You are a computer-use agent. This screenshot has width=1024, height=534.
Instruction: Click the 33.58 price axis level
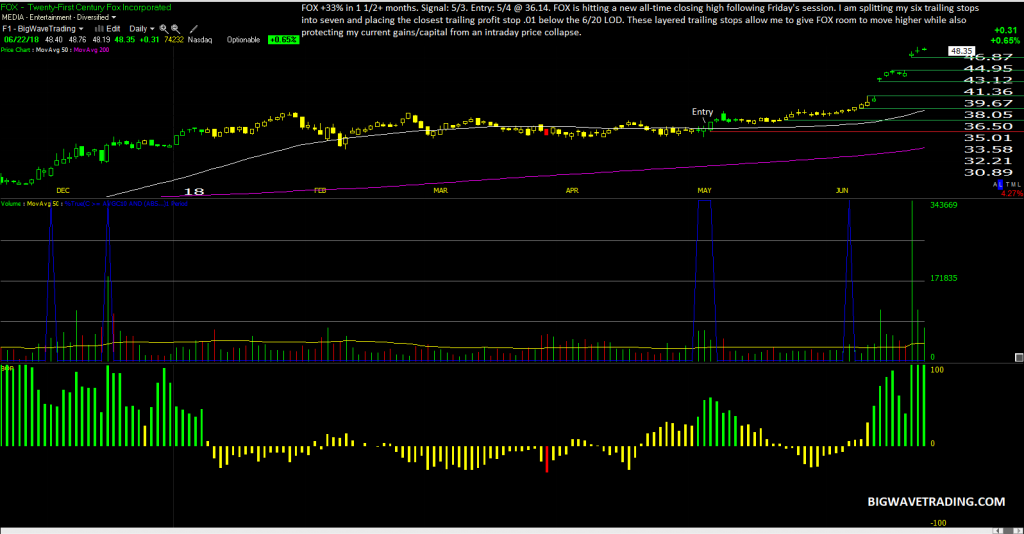pyautogui.click(x=988, y=149)
